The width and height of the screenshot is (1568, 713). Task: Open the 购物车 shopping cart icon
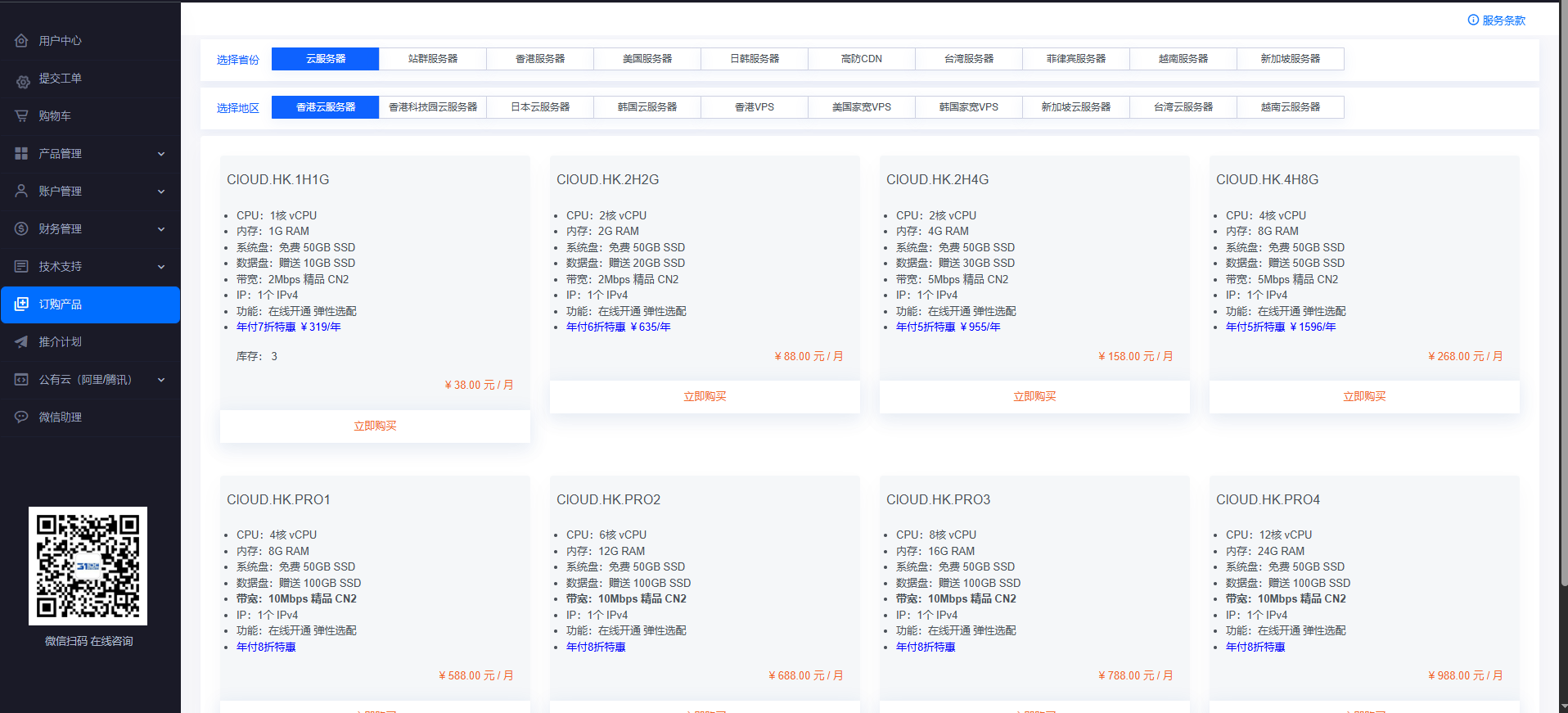[x=21, y=115]
